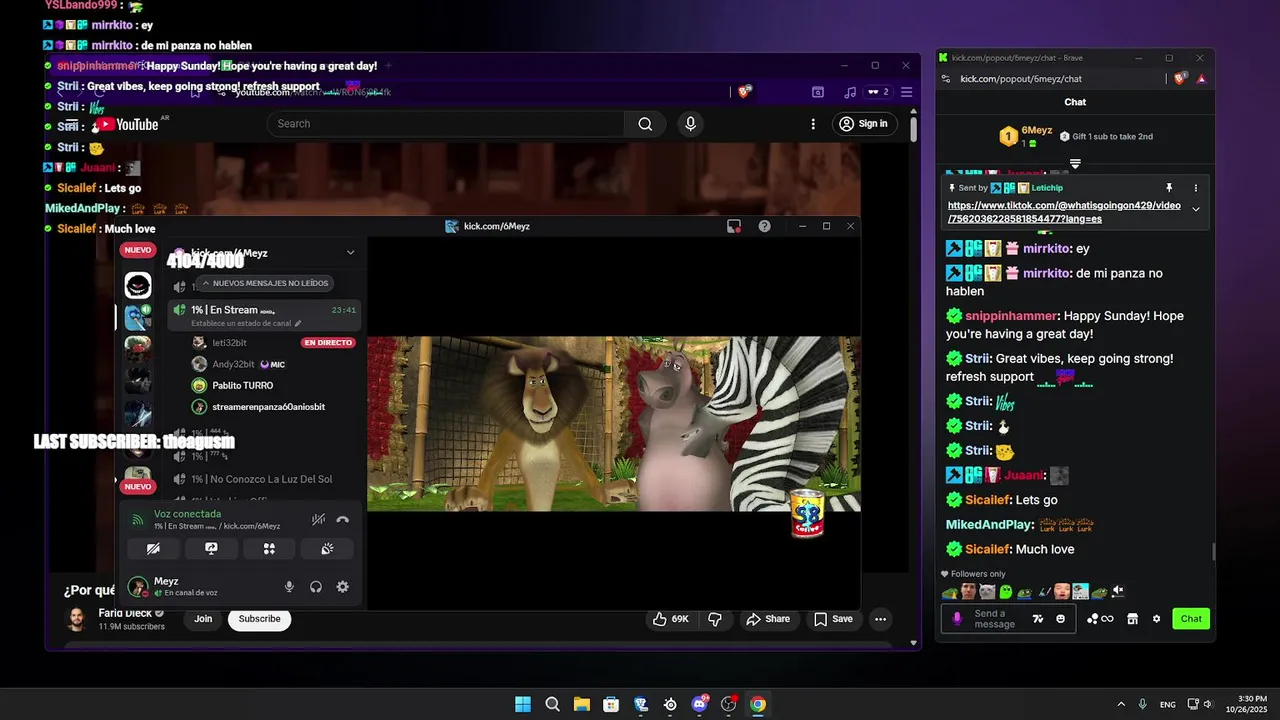This screenshot has height=720, width=1280.
Task: Click green Chat send button
Action: [1191, 619]
